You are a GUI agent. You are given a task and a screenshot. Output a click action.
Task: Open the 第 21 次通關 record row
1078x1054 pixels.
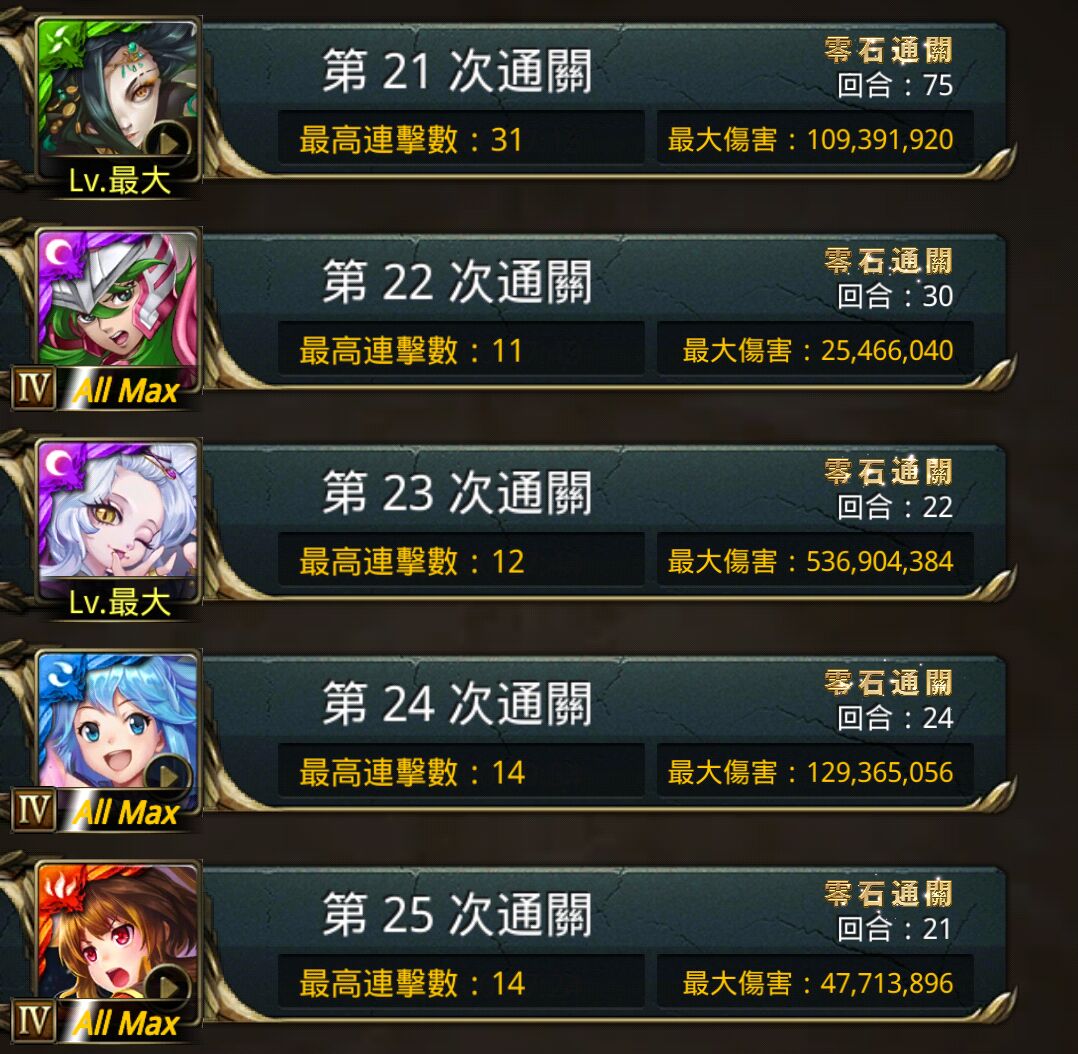click(605, 100)
